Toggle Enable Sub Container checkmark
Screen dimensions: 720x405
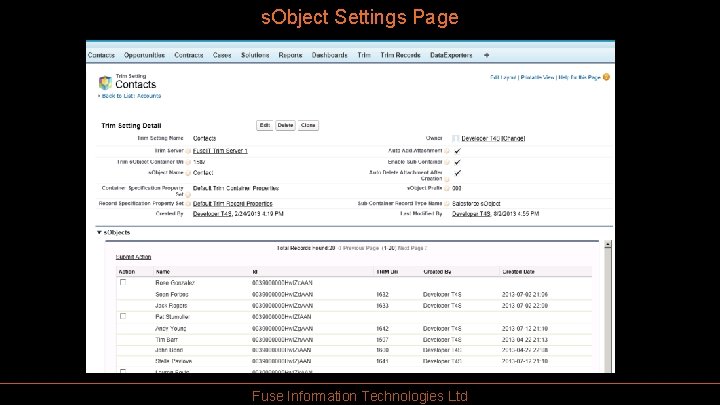[x=457, y=162]
